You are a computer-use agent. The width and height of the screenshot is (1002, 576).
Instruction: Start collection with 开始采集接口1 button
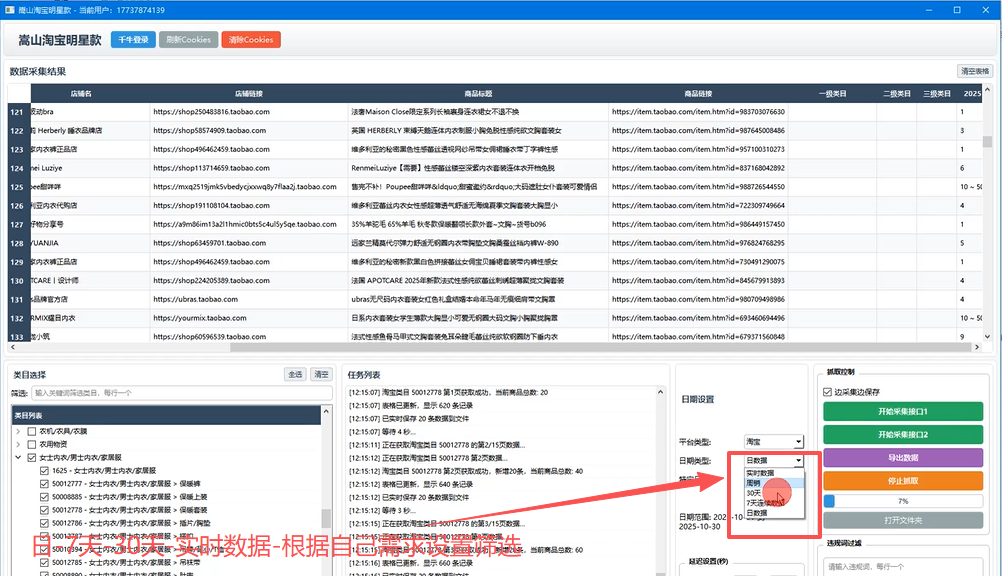tap(903, 411)
